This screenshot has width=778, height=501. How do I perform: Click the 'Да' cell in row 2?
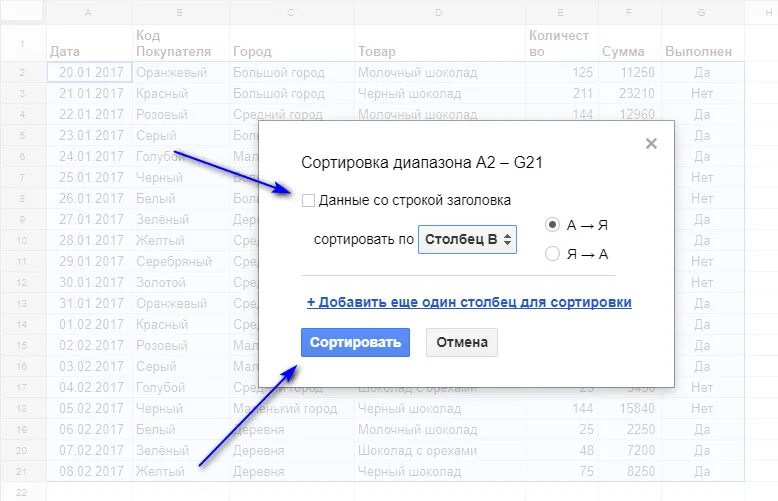coord(703,72)
